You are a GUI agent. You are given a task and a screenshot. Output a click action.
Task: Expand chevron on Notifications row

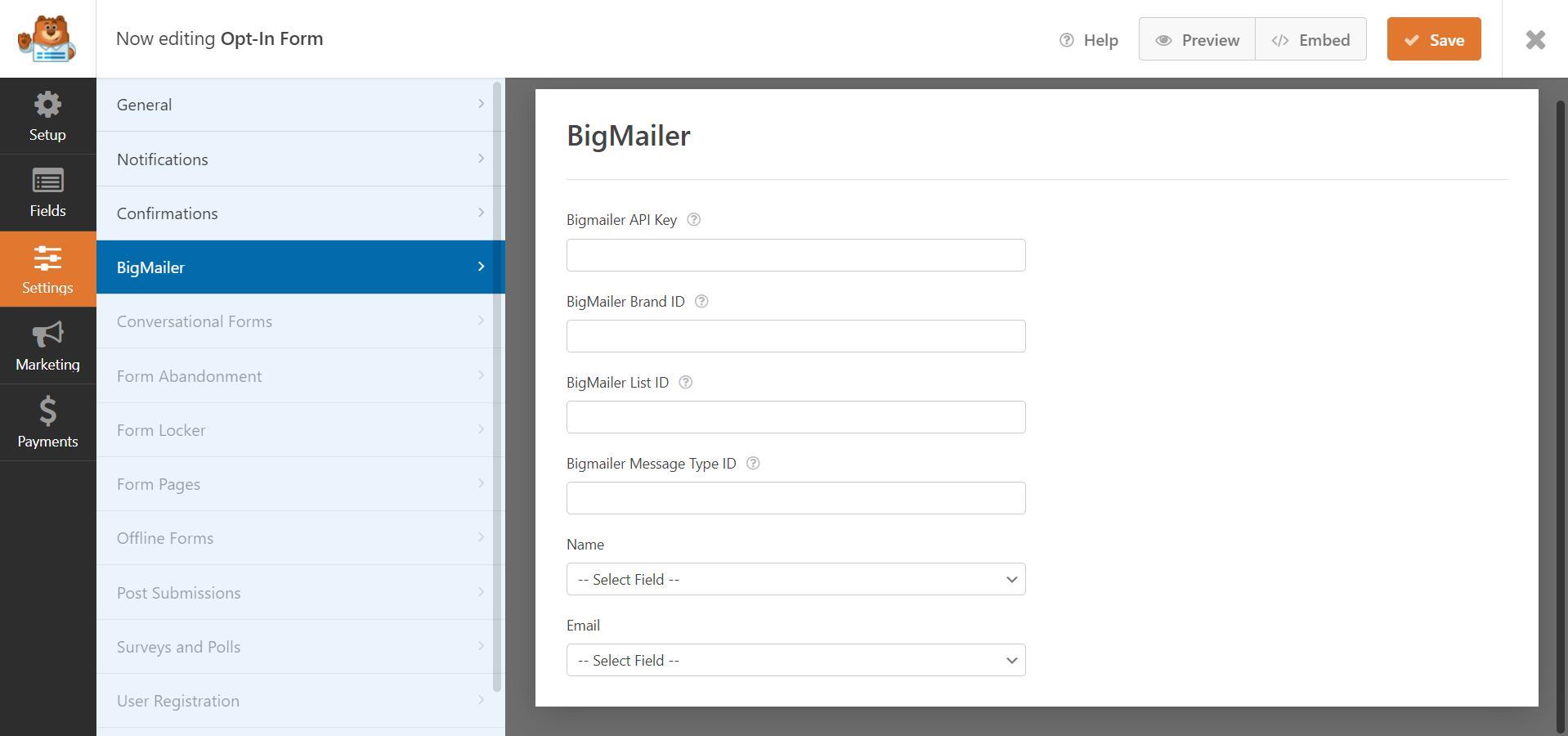pyautogui.click(x=481, y=158)
